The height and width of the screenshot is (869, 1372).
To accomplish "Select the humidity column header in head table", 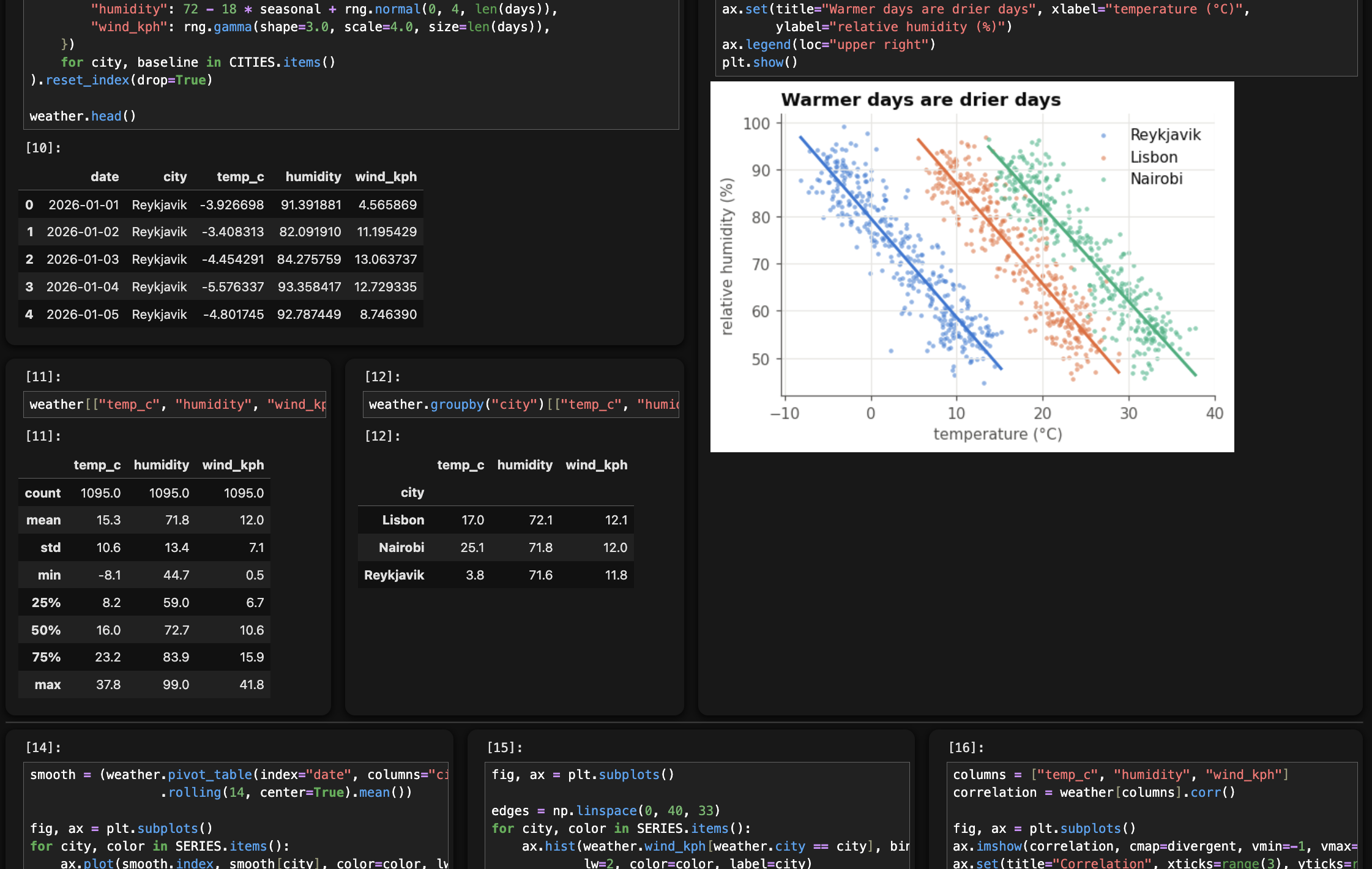I will [313, 177].
